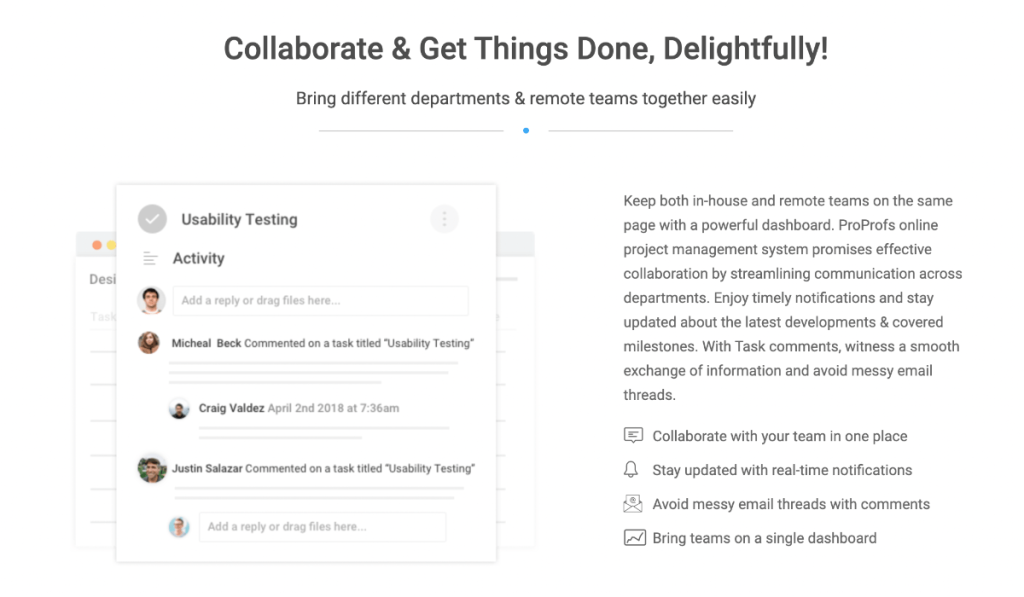Click the avatar beside the top reply box
This screenshot has width=1024, height=597.
click(x=151, y=300)
